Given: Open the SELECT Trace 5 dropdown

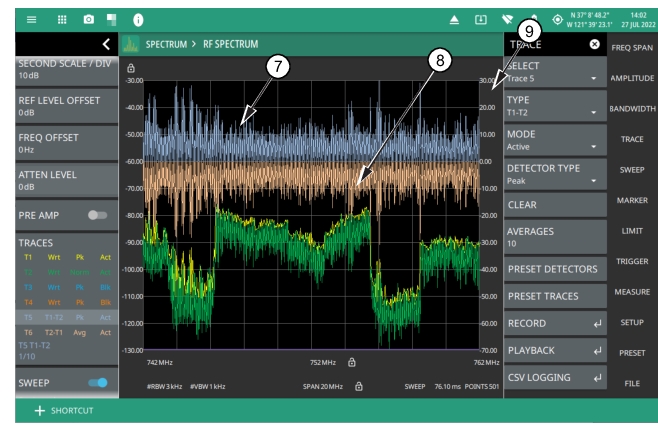Looking at the screenshot, I should coord(555,72).
